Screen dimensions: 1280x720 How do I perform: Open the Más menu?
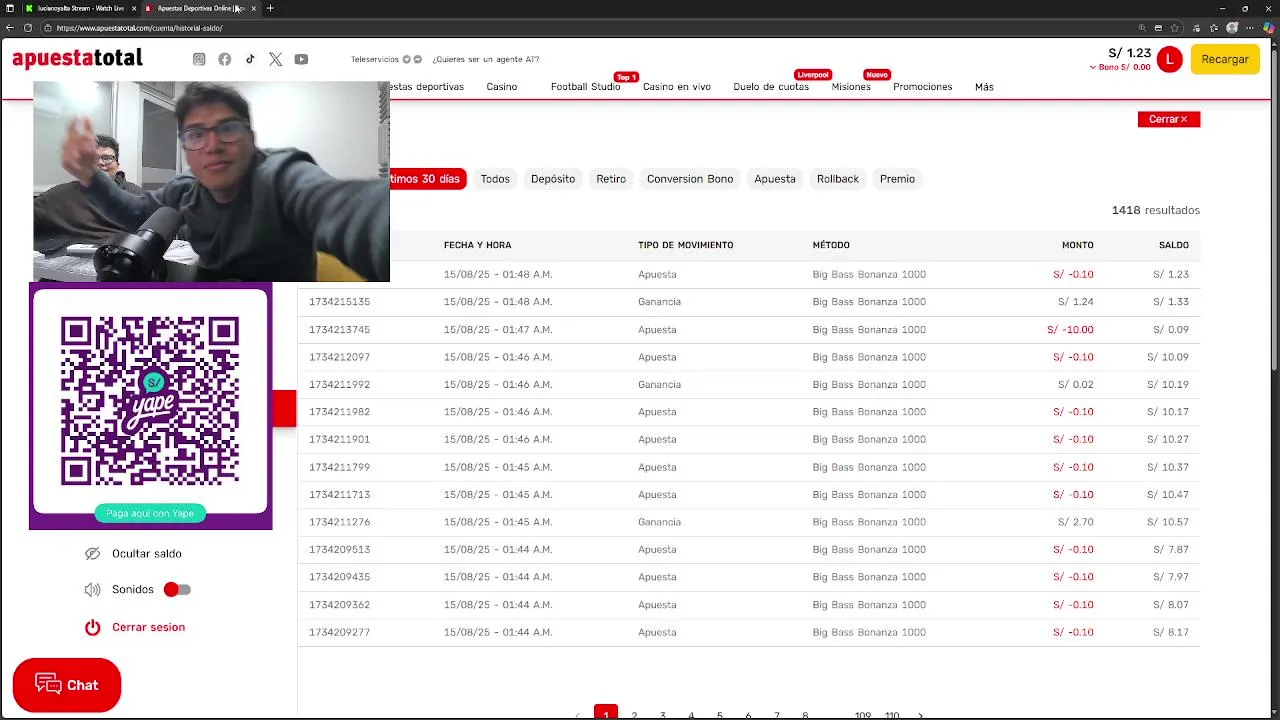click(984, 87)
